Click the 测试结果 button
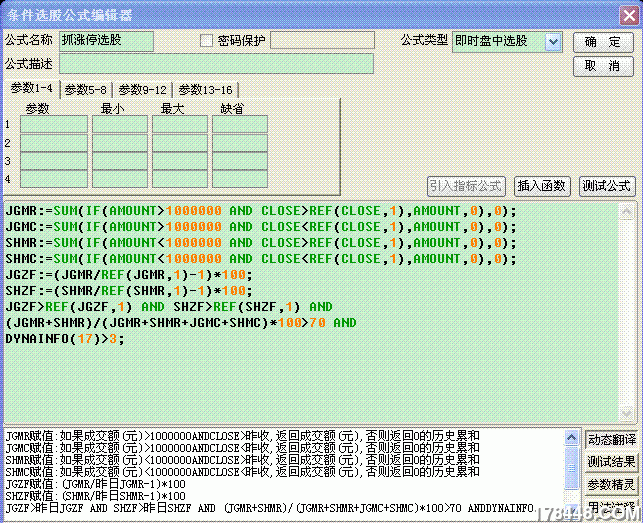The image size is (643, 523). (x=611, y=462)
